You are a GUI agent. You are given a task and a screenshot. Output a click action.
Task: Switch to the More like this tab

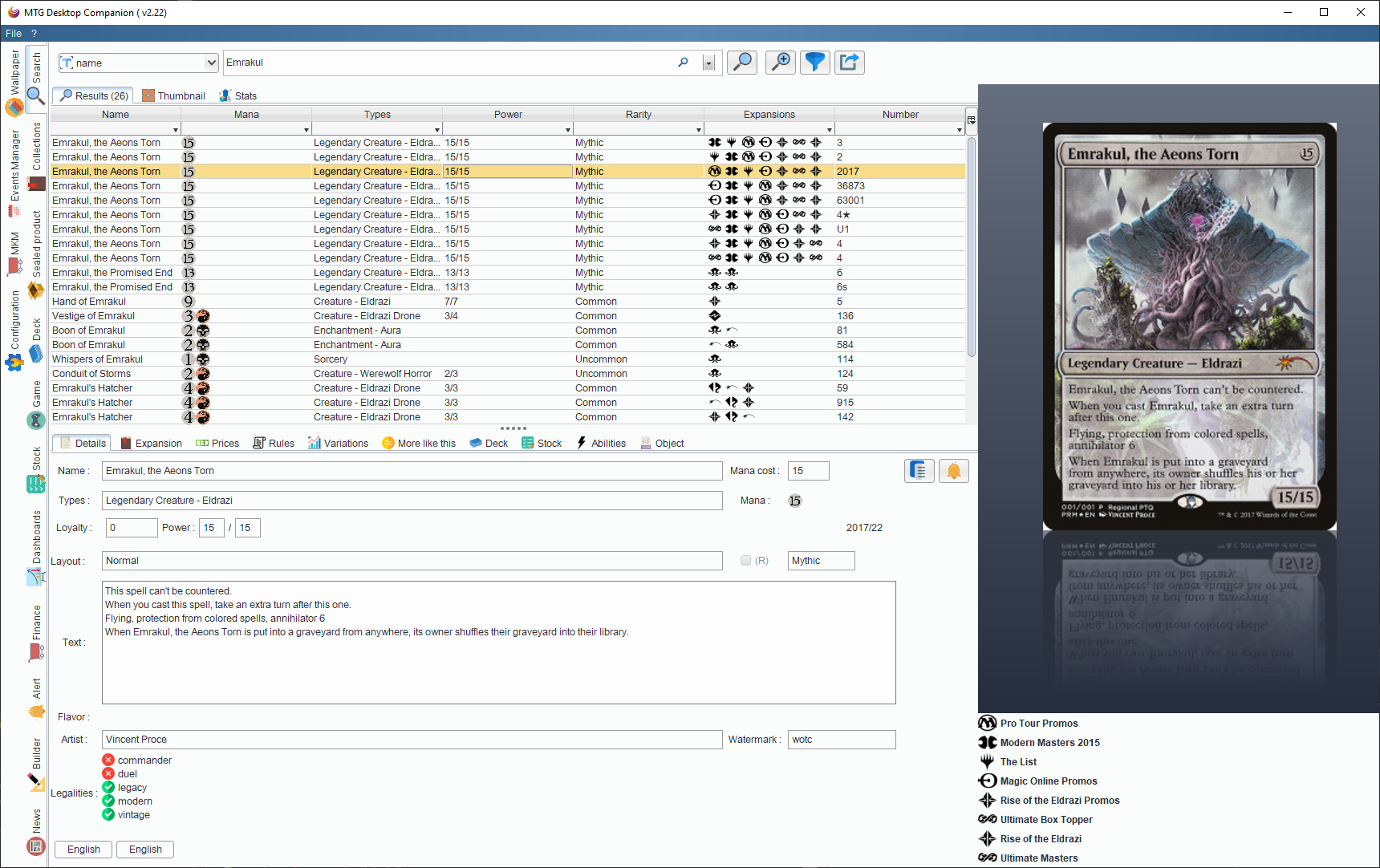(419, 443)
